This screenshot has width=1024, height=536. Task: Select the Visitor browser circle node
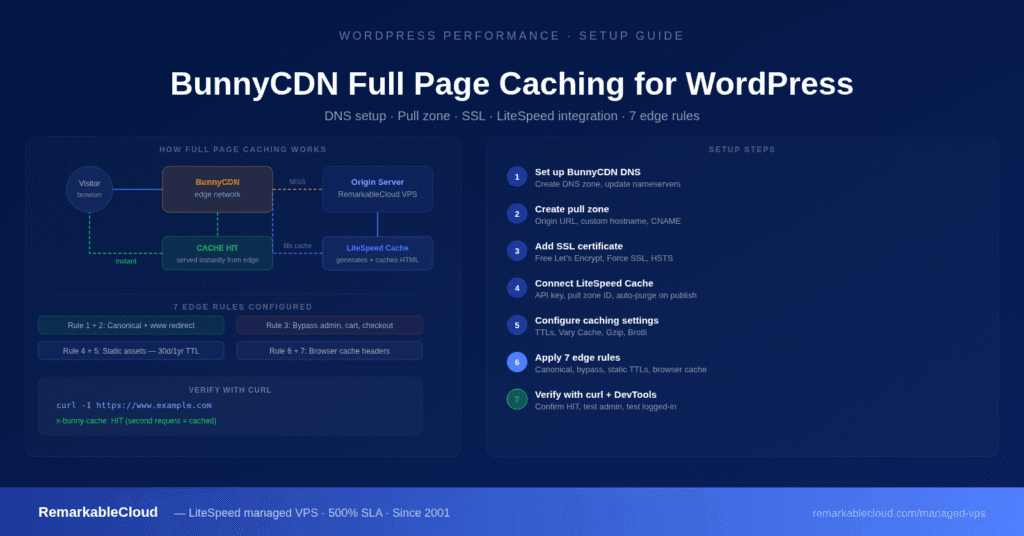click(x=89, y=189)
